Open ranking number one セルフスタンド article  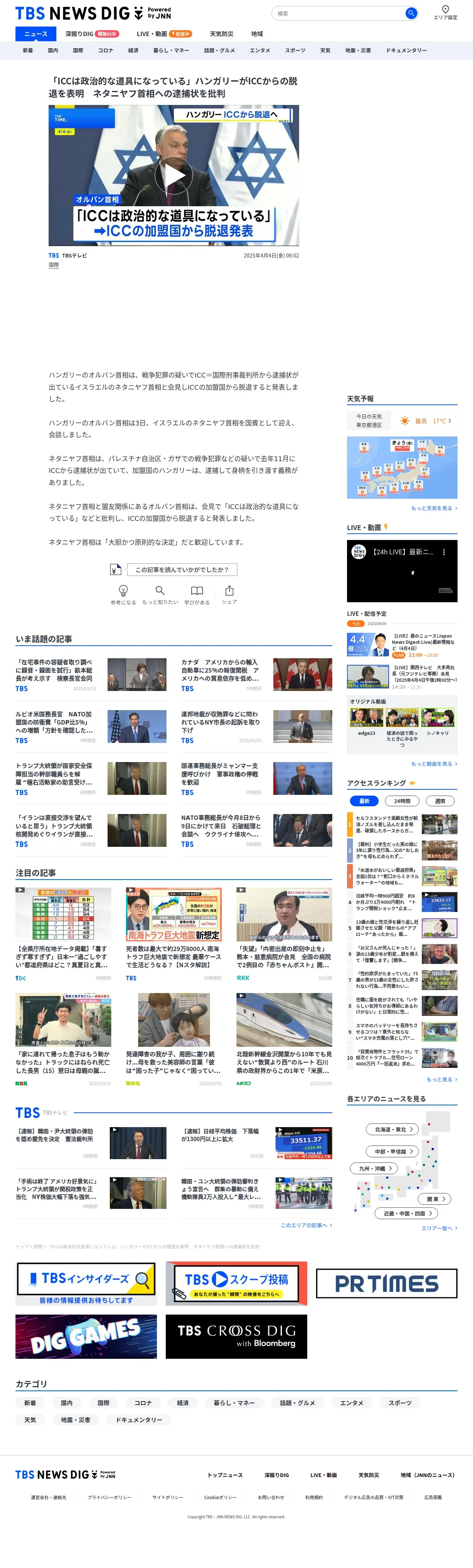(402, 824)
